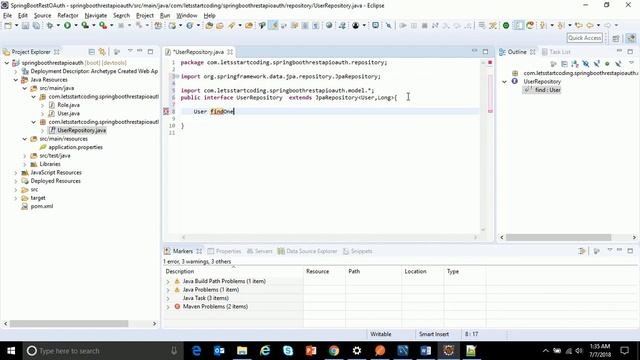640x360 pixels.
Task: Click the Open Perspective icon
Action: pyautogui.click(x=616, y=38)
